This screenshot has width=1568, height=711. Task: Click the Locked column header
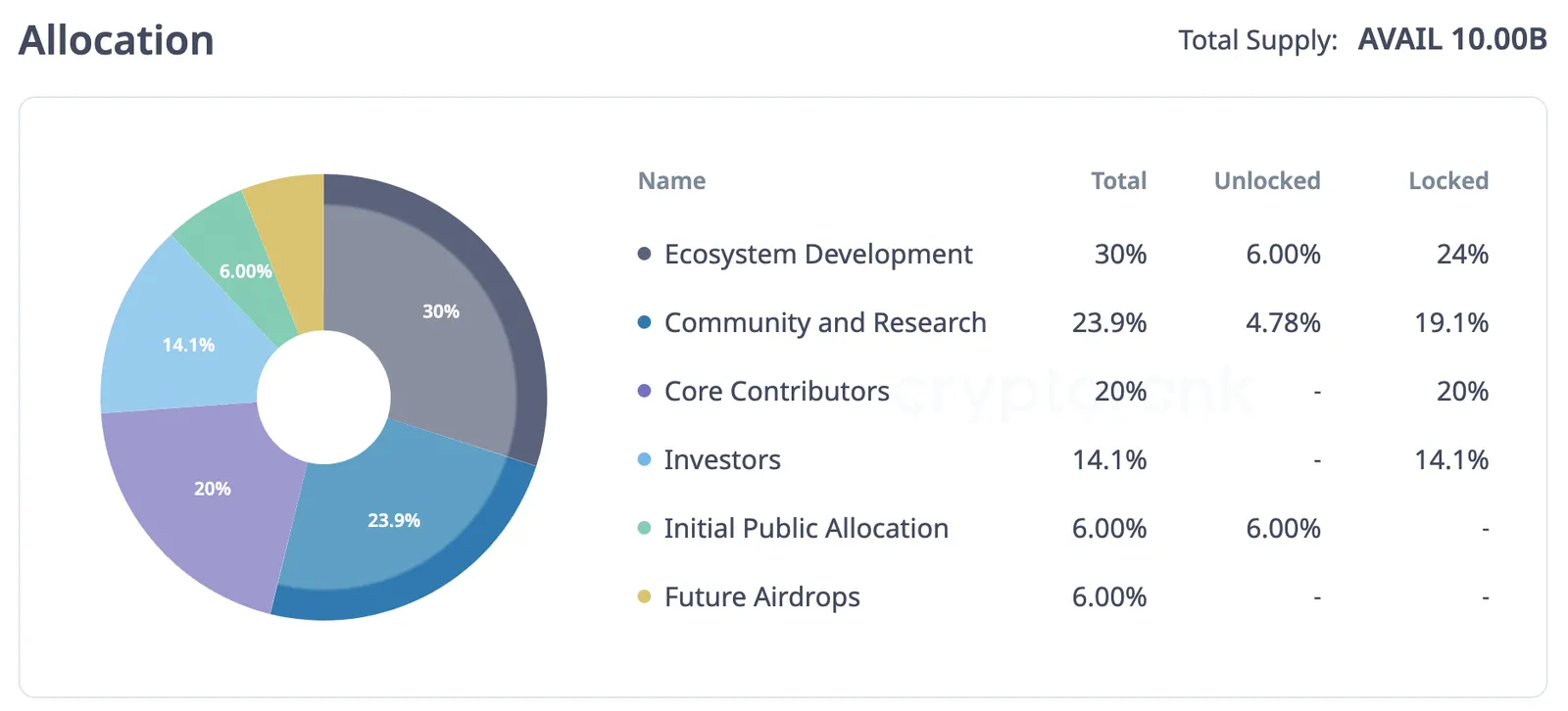point(1448,181)
